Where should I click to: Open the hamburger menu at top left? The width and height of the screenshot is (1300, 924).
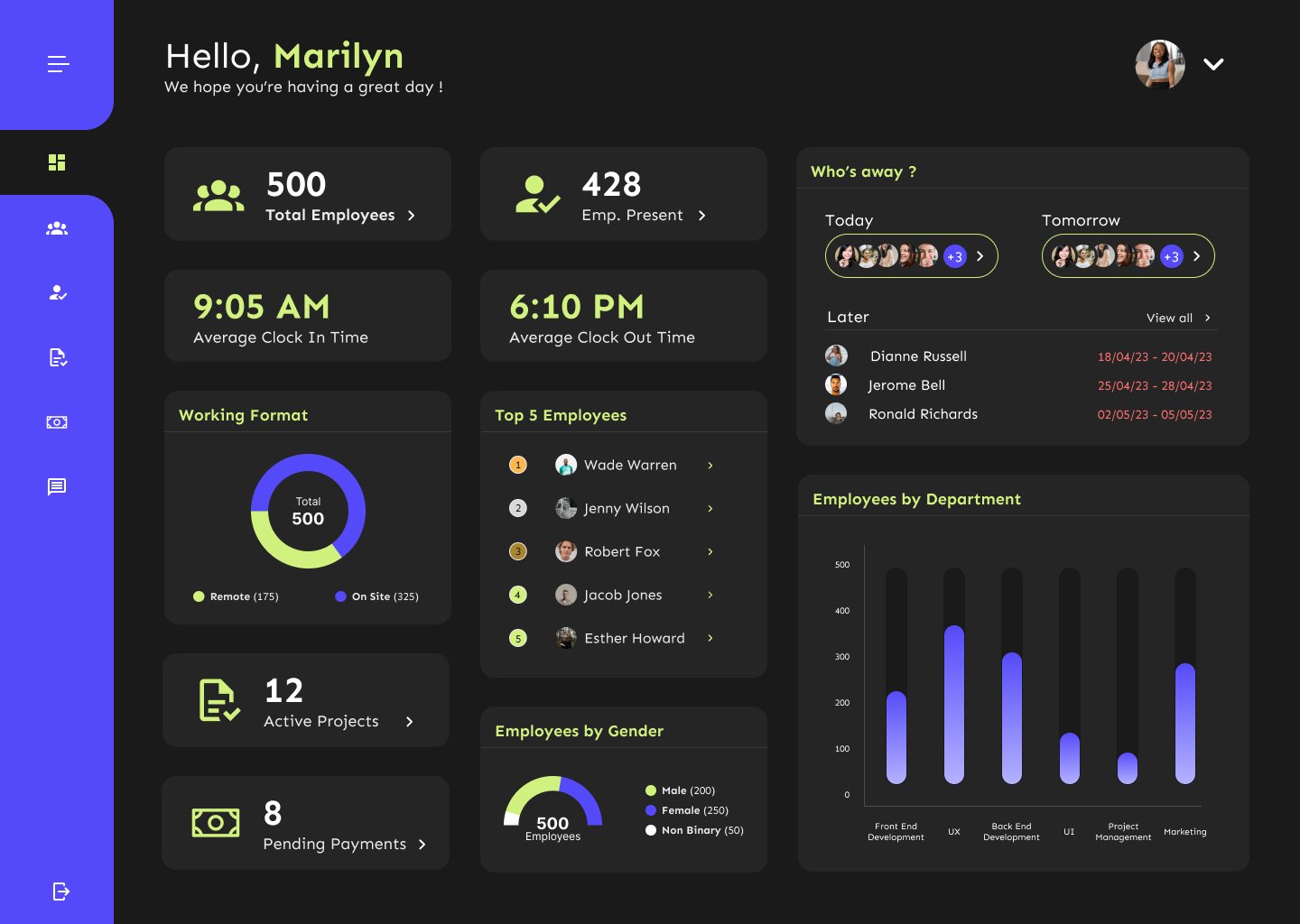click(58, 63)
